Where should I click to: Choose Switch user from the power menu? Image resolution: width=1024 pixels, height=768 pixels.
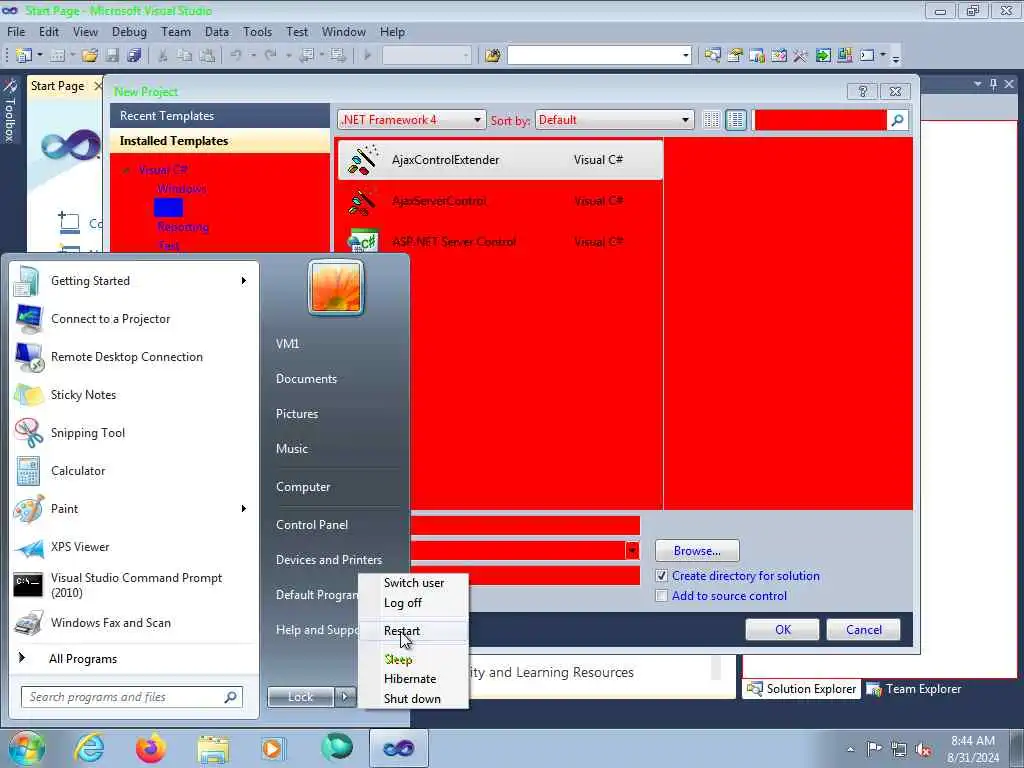click(413, 583)
